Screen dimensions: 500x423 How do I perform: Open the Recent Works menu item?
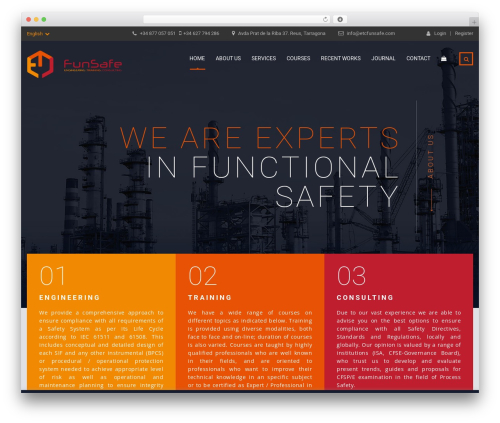(x=341, y=58)
